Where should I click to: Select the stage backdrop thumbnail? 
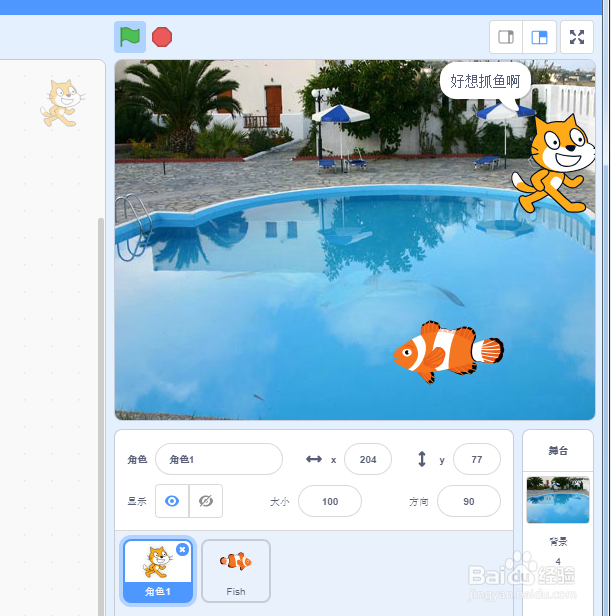[x=558, y=500]
